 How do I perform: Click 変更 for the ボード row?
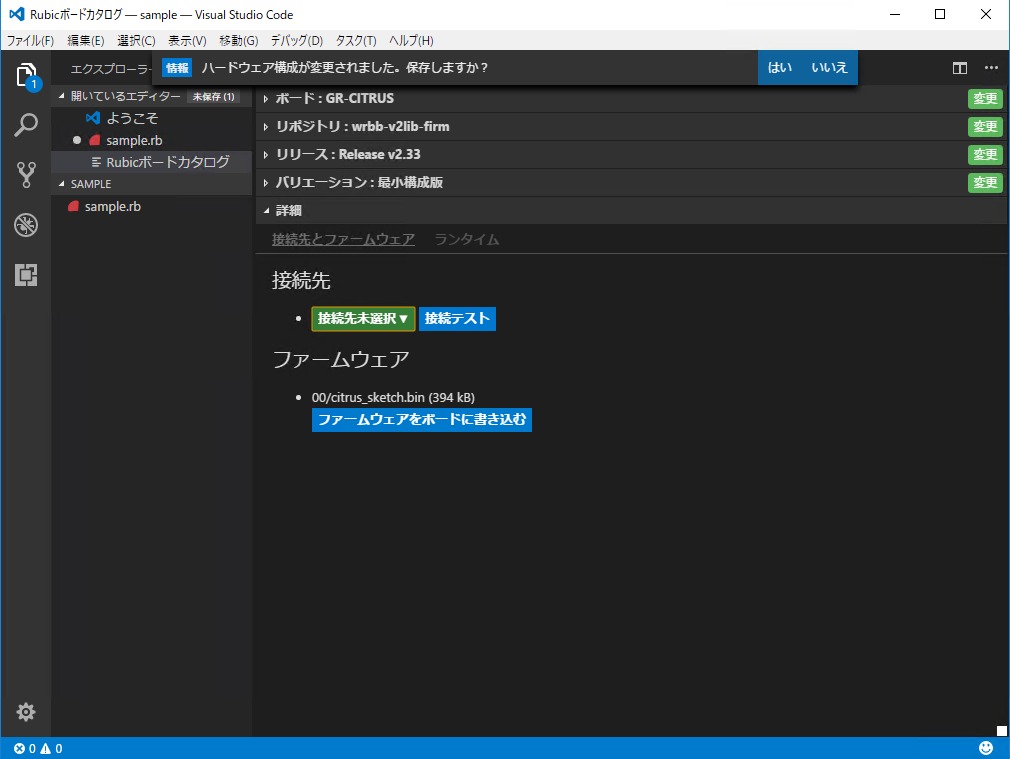point(985,99)
